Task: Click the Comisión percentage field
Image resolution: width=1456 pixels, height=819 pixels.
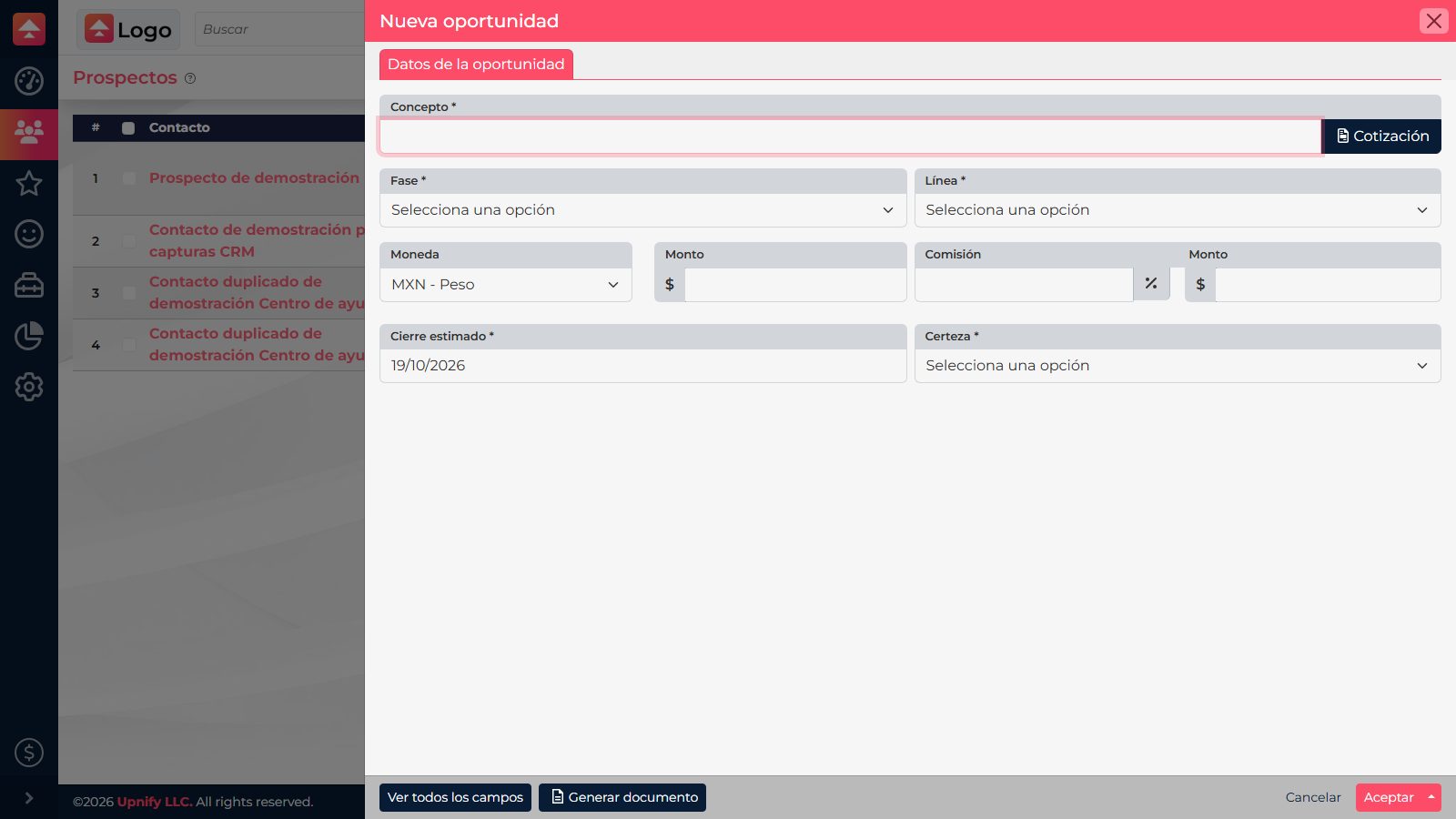Action: pos(1024,285)
